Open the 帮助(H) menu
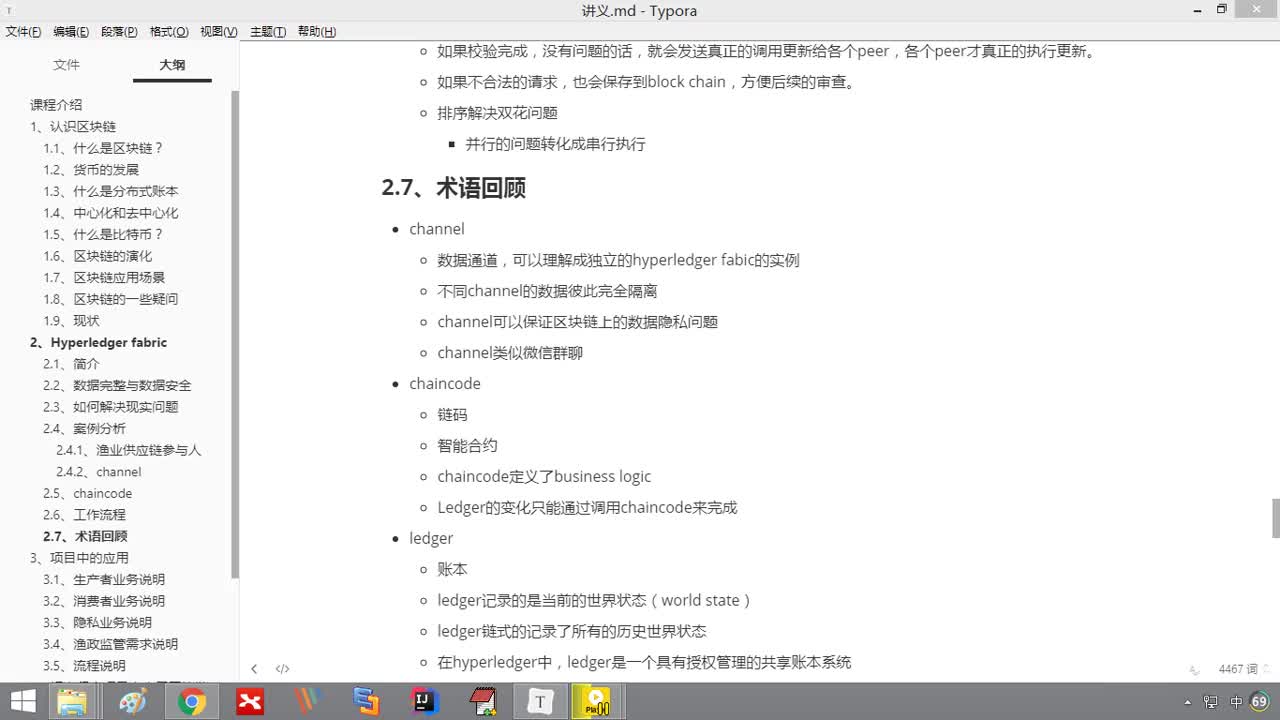 pyautogui.click(x=317, y=32)
